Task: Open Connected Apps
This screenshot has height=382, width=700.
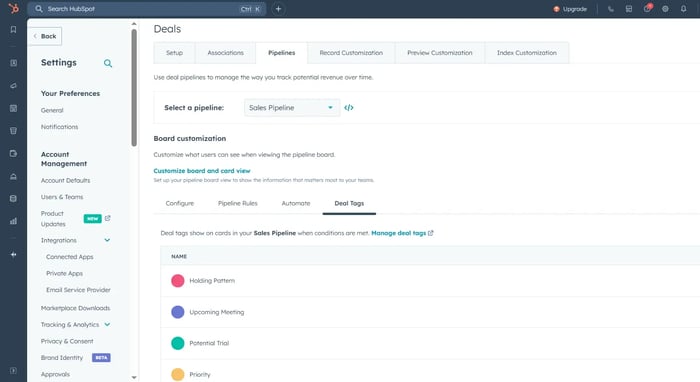Action: [x=70, y=257]
